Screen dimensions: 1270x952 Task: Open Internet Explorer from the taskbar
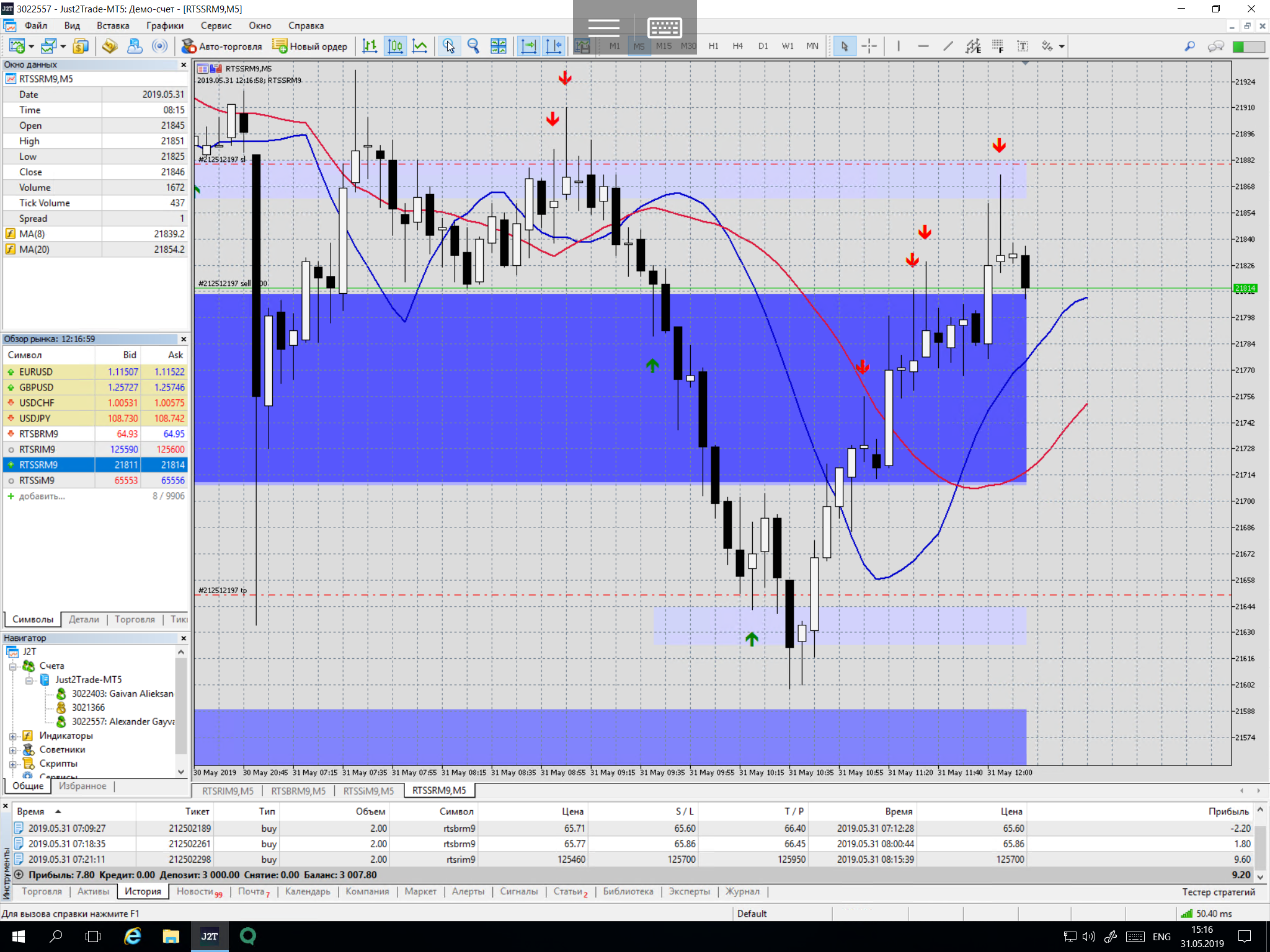click(132, 936)
